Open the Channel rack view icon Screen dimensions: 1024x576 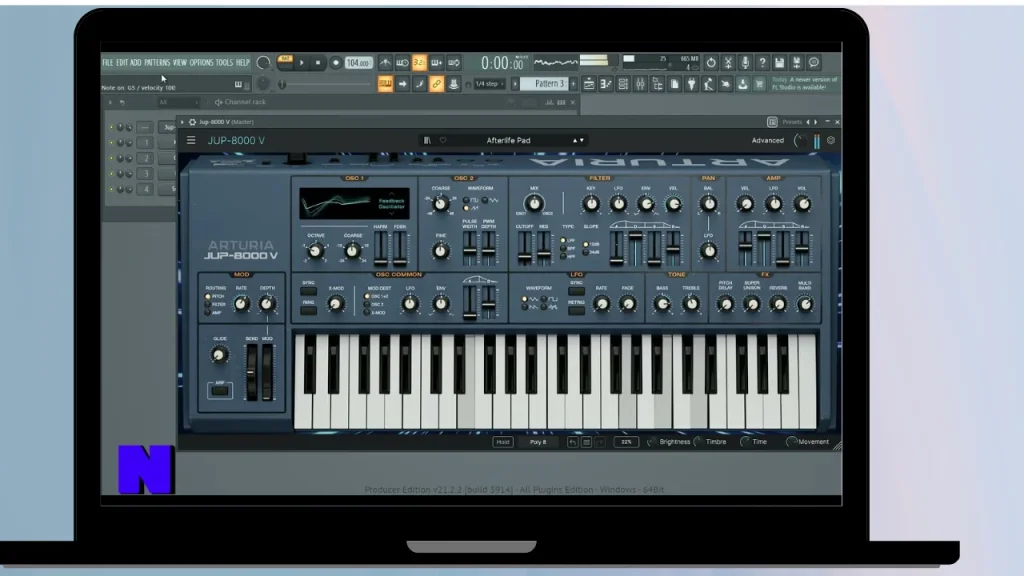point(623,84)
